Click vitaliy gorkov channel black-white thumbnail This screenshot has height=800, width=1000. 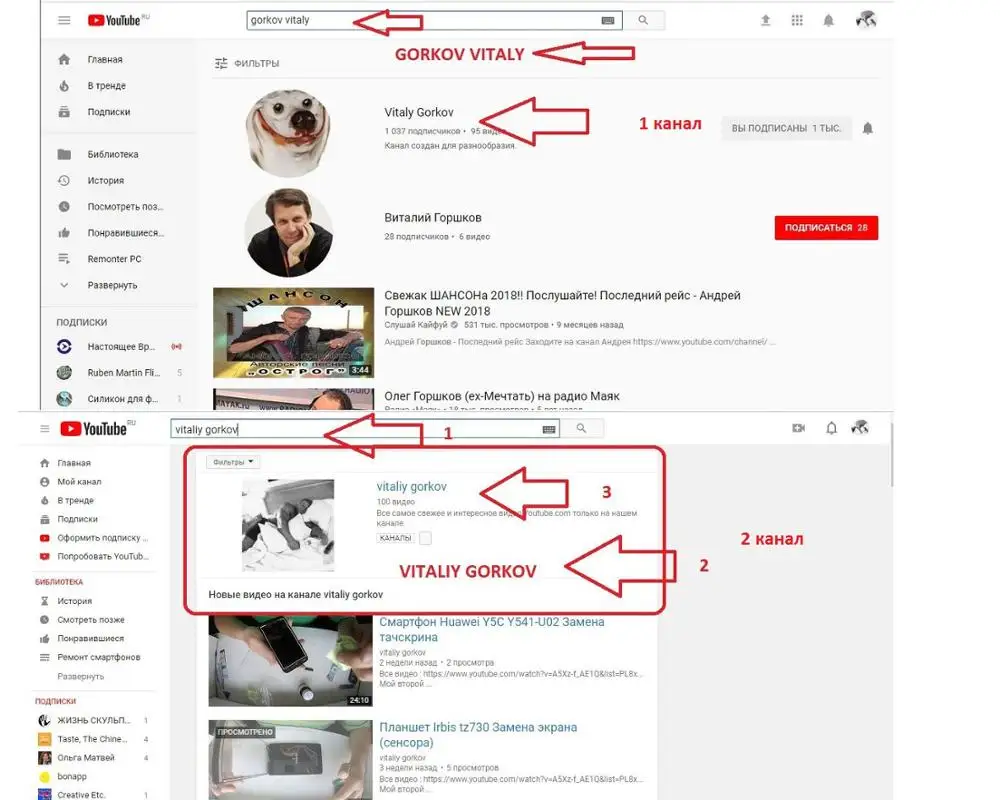click(x=288, y=525)
